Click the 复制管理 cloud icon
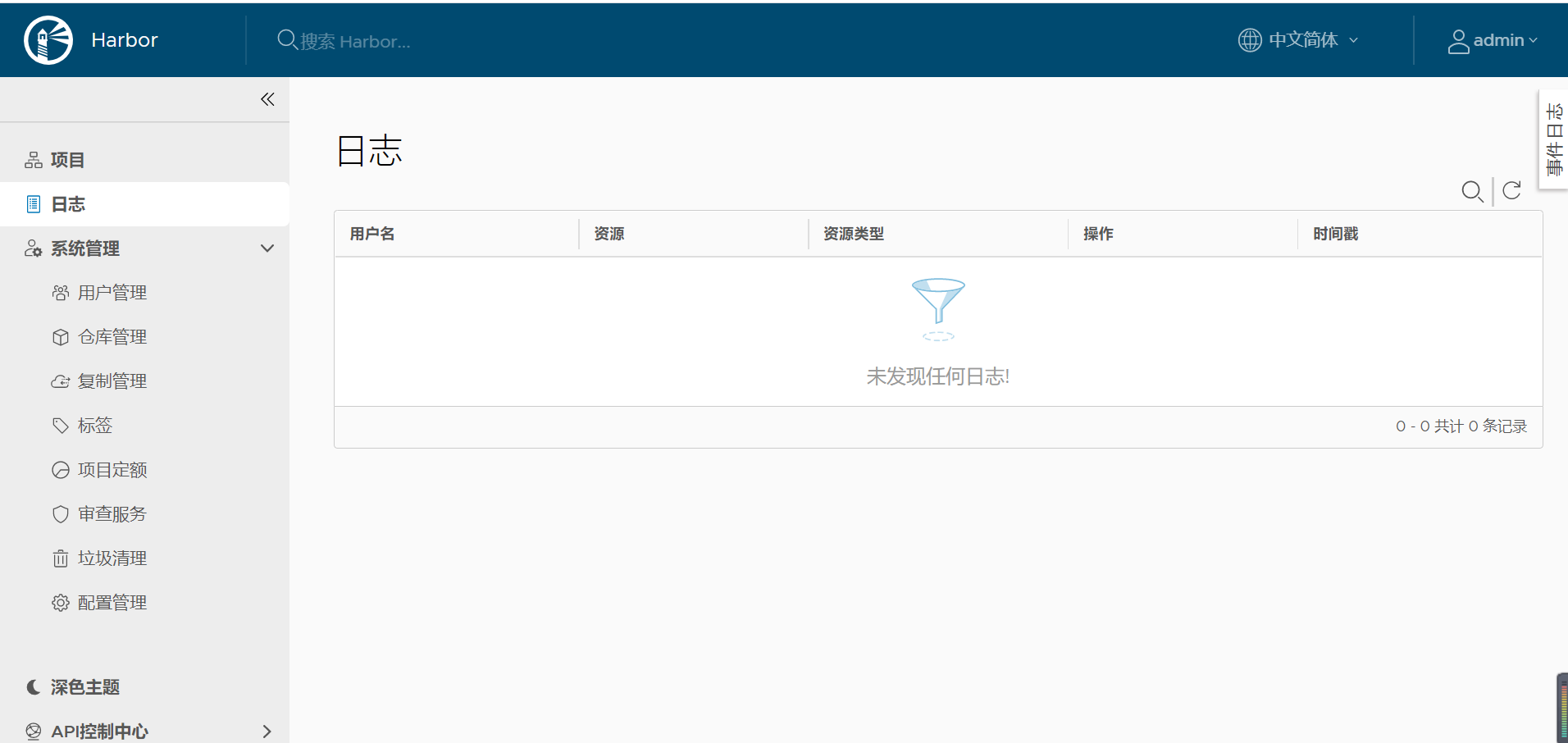Viewport: 1568px width, 743px height. coord(61,381)
